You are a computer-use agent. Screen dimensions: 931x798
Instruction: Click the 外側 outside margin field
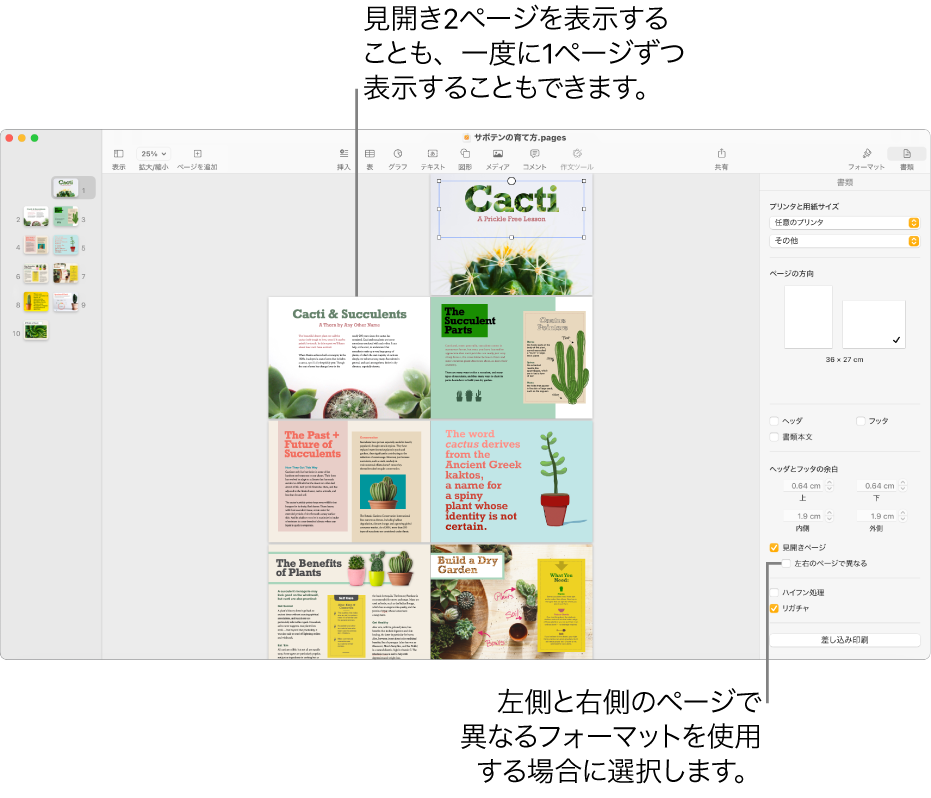(x=876, y=516)
